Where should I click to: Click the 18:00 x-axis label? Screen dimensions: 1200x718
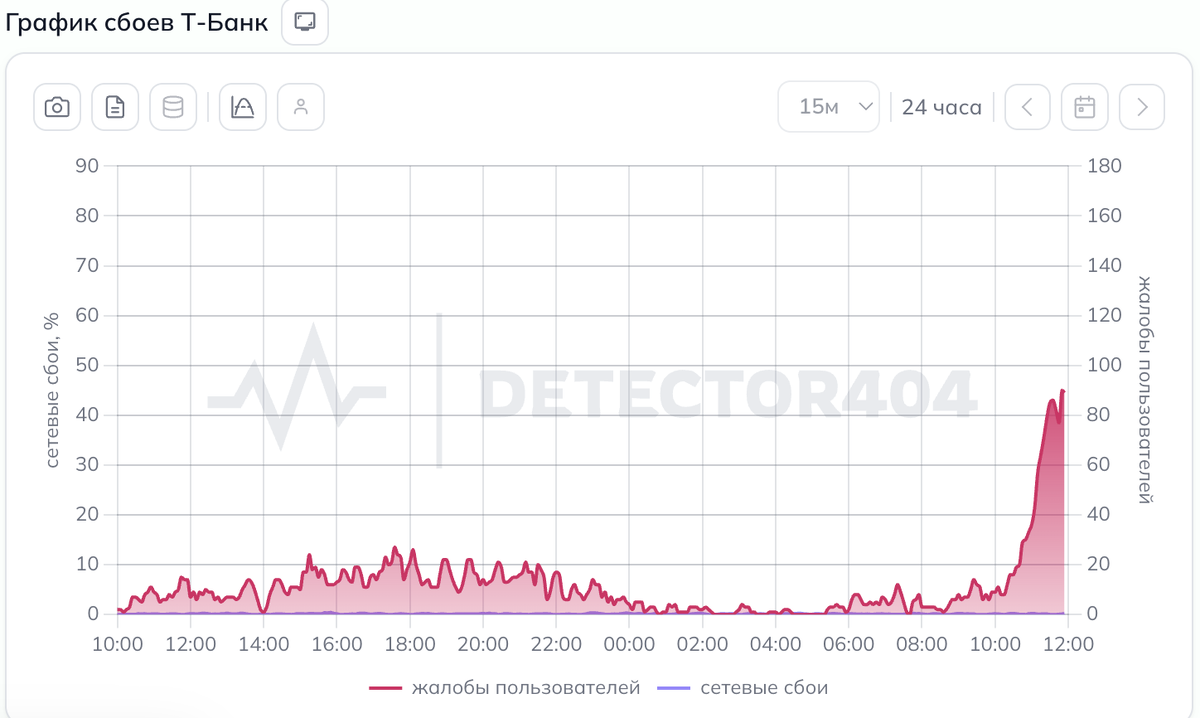coord(410,644)
